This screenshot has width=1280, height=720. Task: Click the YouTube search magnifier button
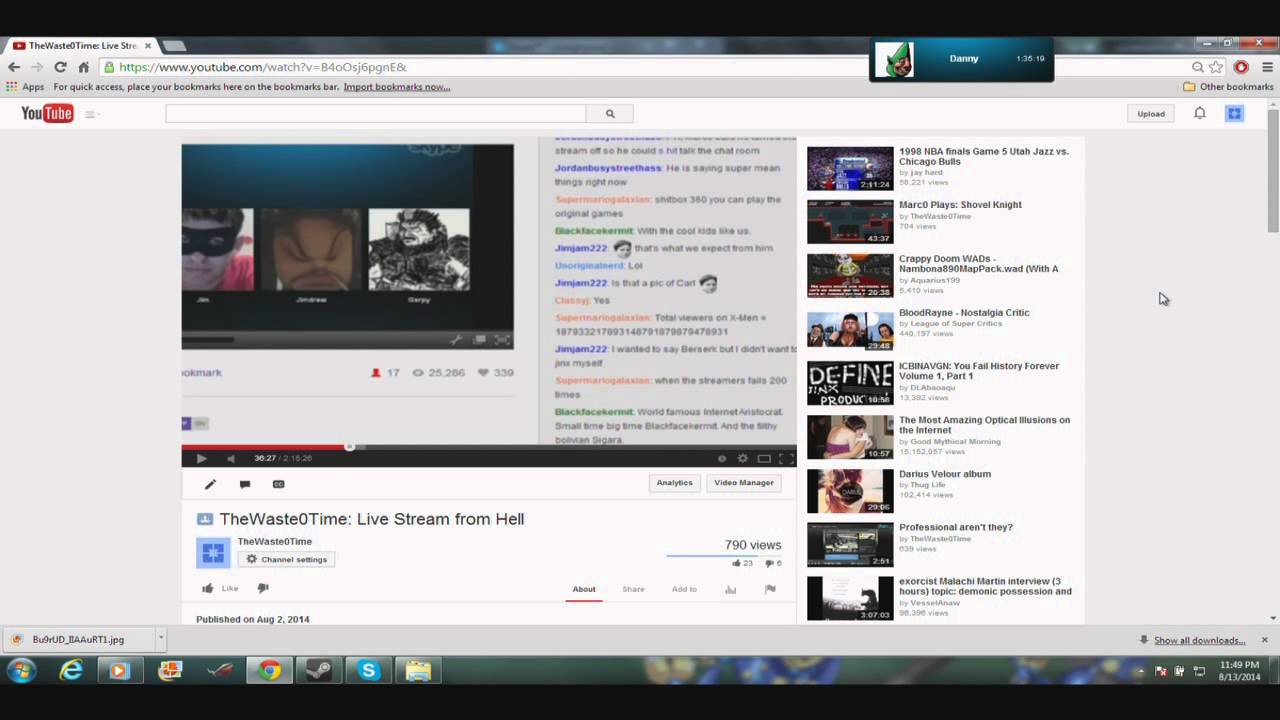point(610,114)
